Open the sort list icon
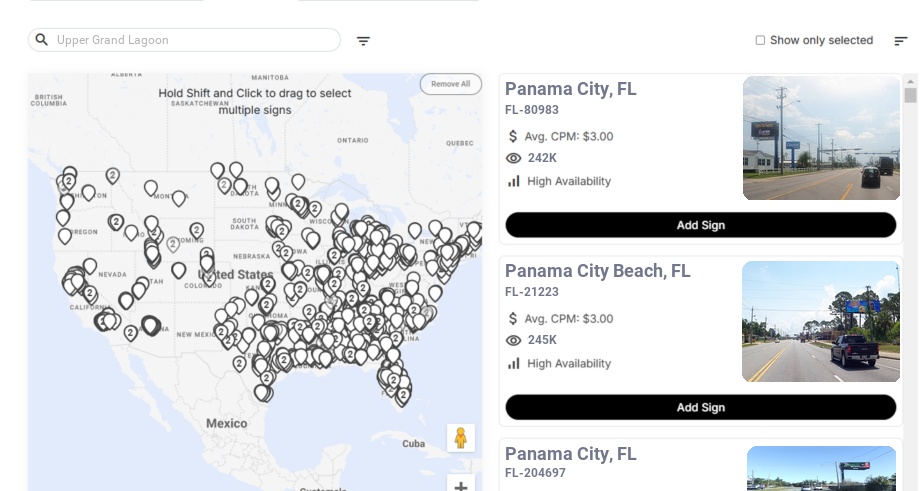Screen dimensions: 920x491 900,41
